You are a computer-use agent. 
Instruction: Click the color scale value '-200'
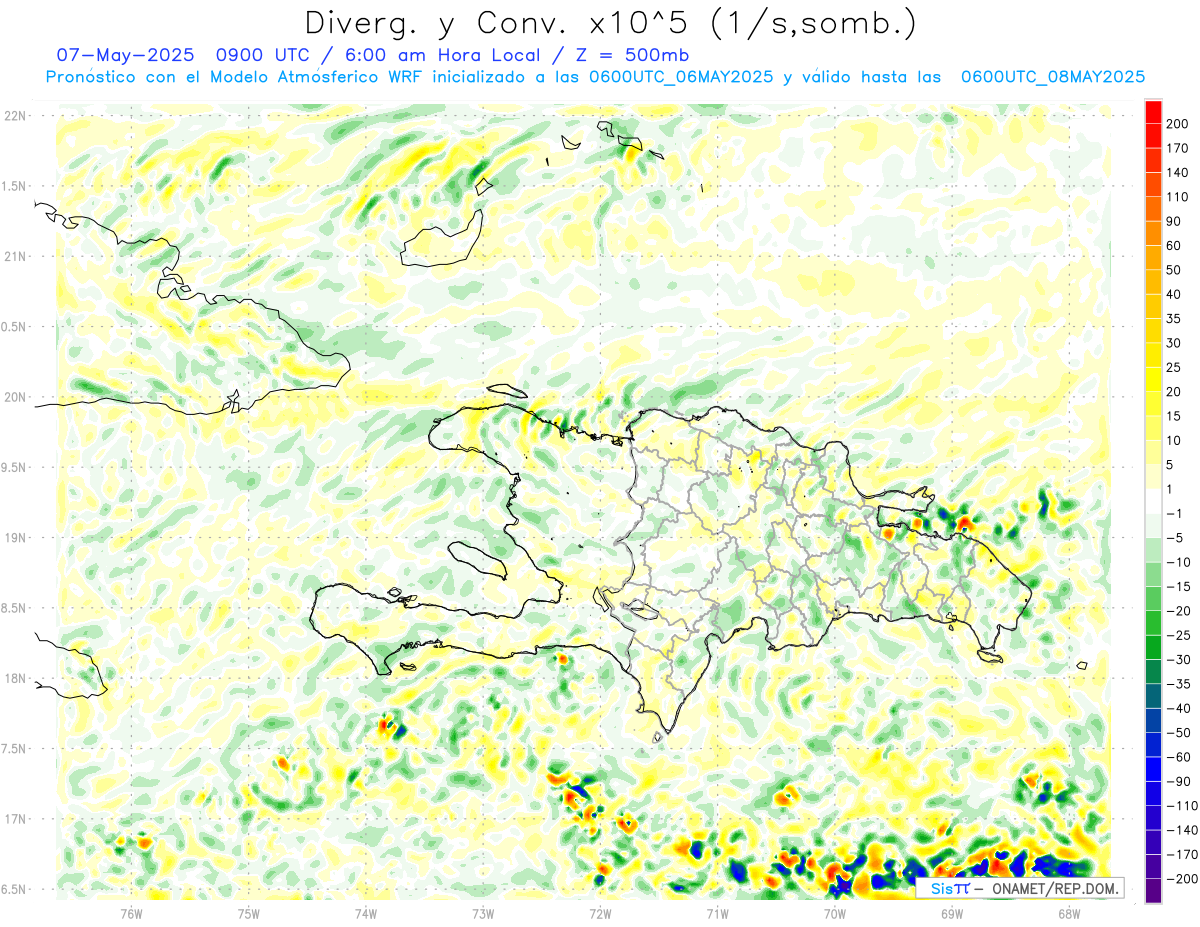[1184, 879]
